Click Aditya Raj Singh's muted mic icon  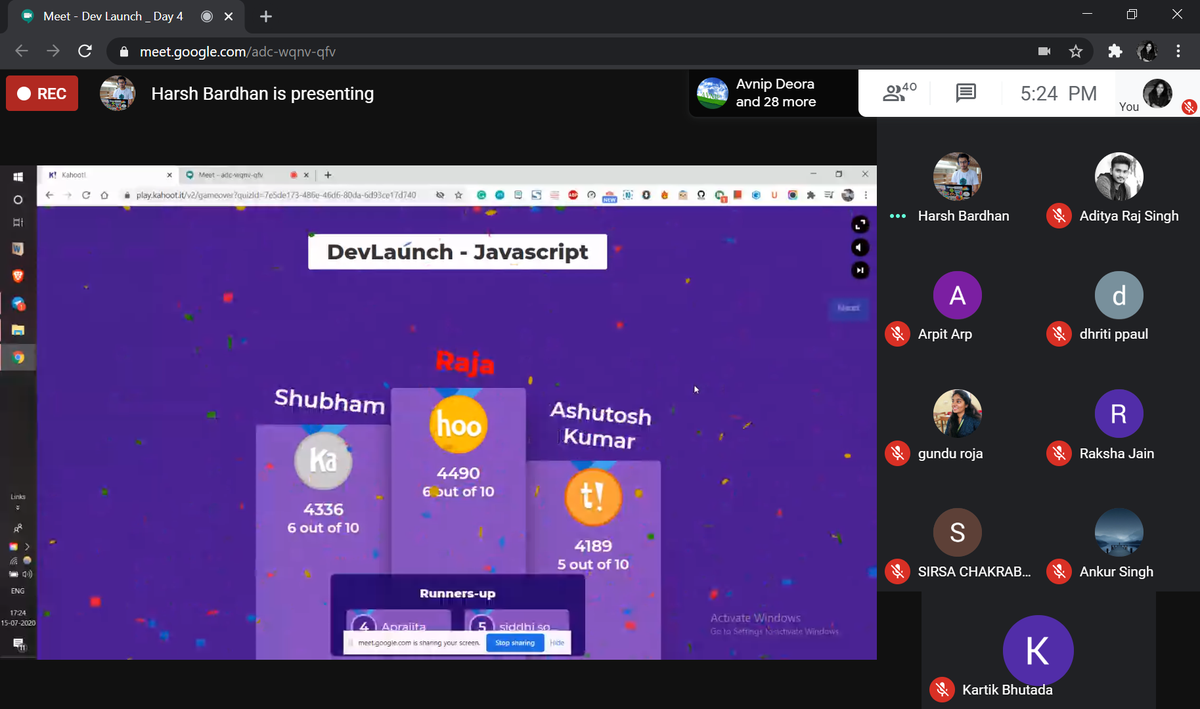(x=1058, y=216)
